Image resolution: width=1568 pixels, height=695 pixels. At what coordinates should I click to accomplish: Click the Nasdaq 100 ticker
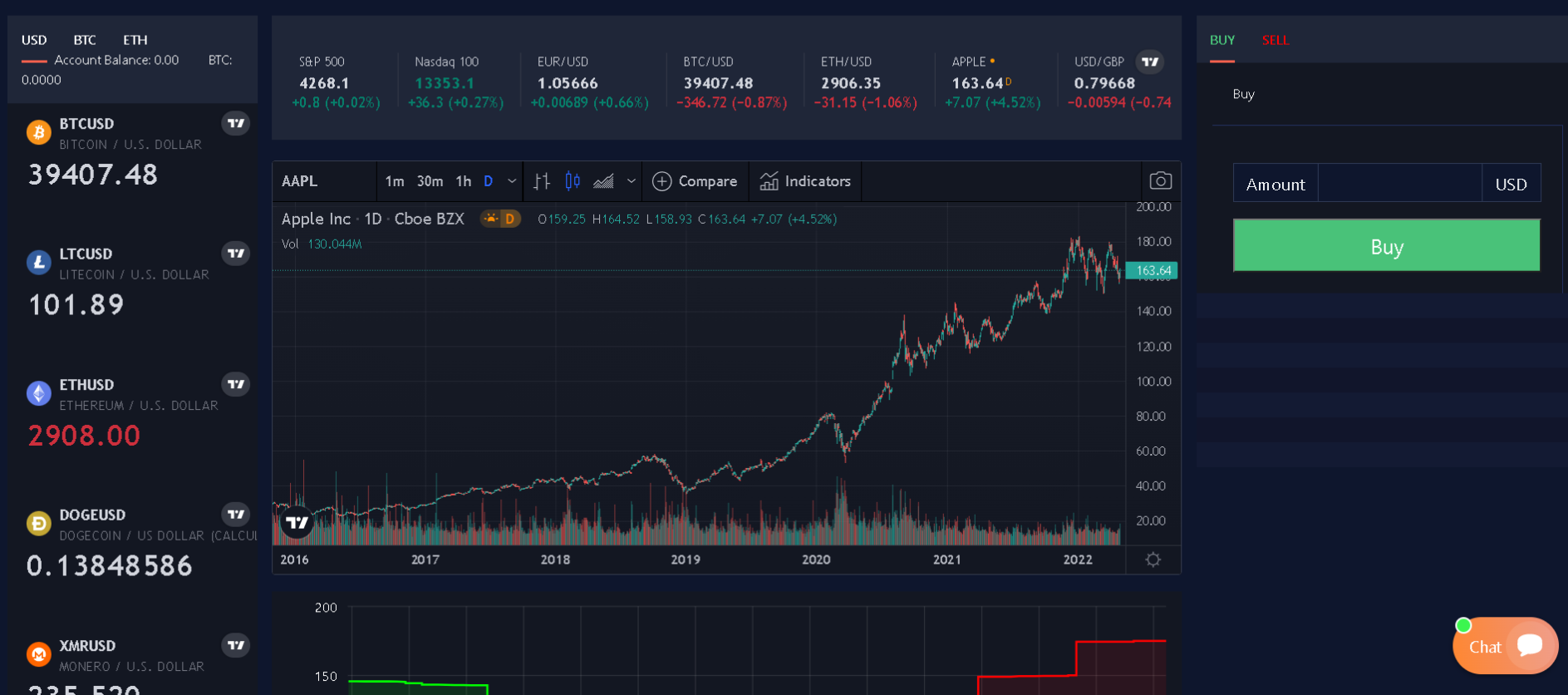click(456, 81)
